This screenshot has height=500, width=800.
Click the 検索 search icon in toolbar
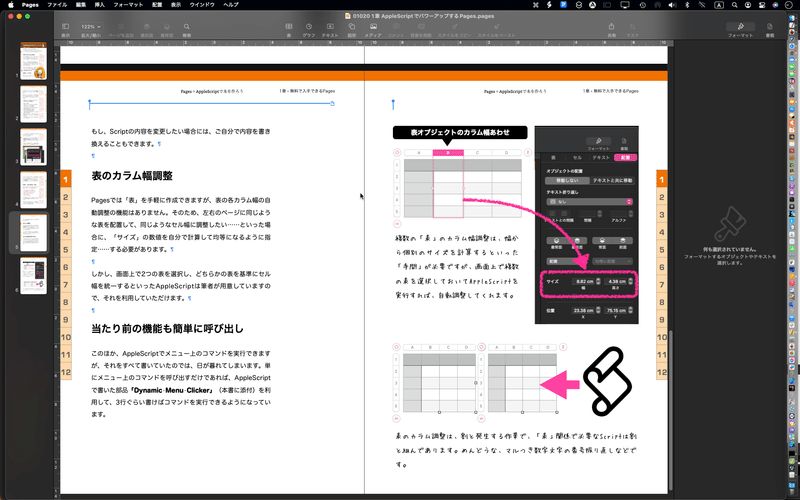click(187, 27)
